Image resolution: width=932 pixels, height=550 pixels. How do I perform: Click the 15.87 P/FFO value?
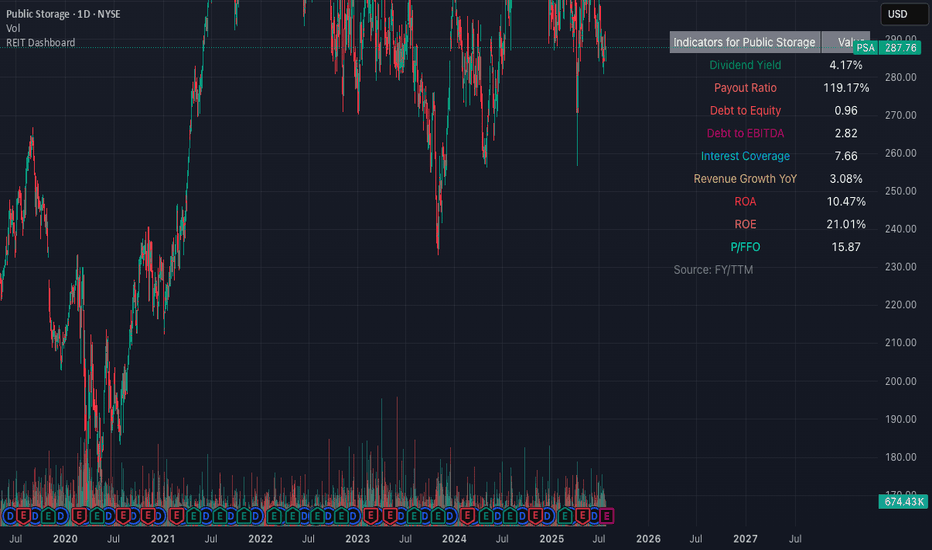846,247
